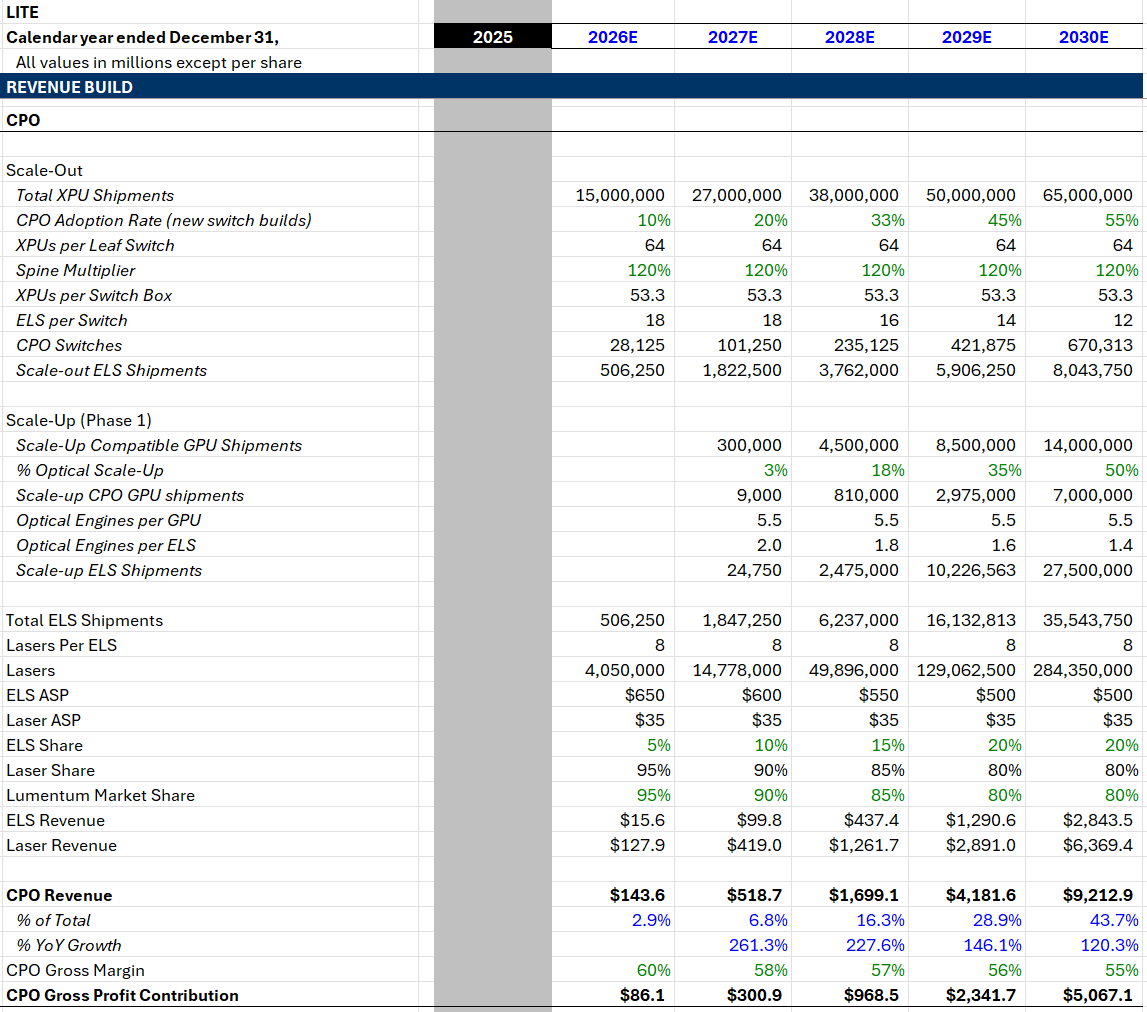Click the XPUs per Leaf Switch label
The height and width of the screenshot is (1012, 1147).
pos(95,245)
